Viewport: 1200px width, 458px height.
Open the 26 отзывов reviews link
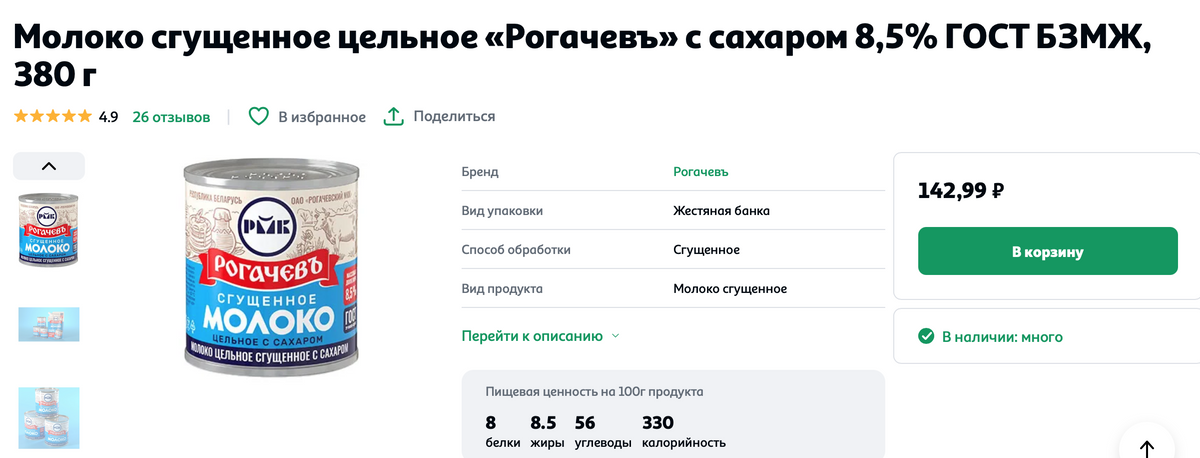(171, 117)
